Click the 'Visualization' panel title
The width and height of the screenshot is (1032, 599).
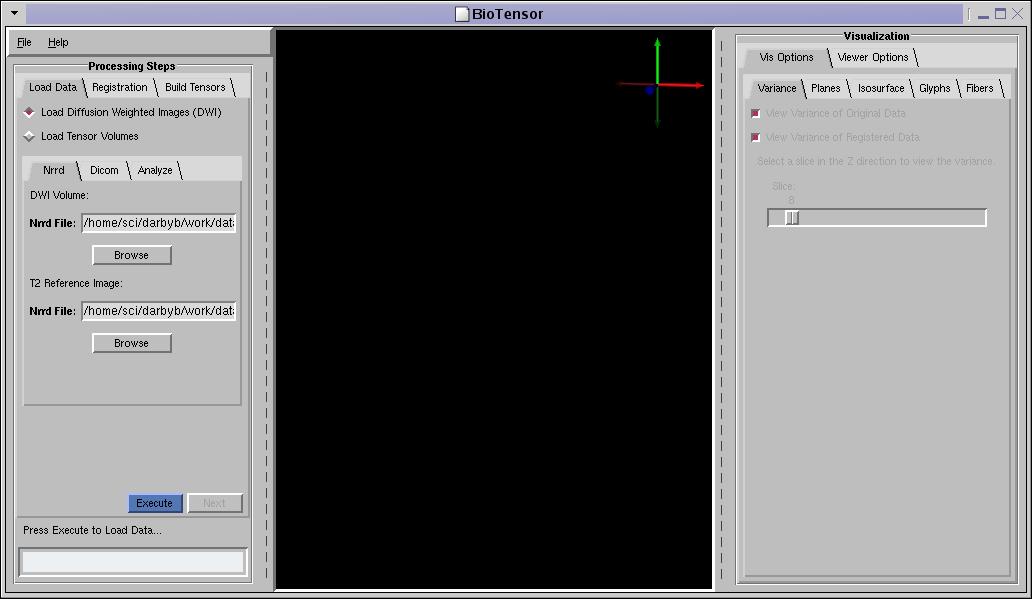coord(876,36)
